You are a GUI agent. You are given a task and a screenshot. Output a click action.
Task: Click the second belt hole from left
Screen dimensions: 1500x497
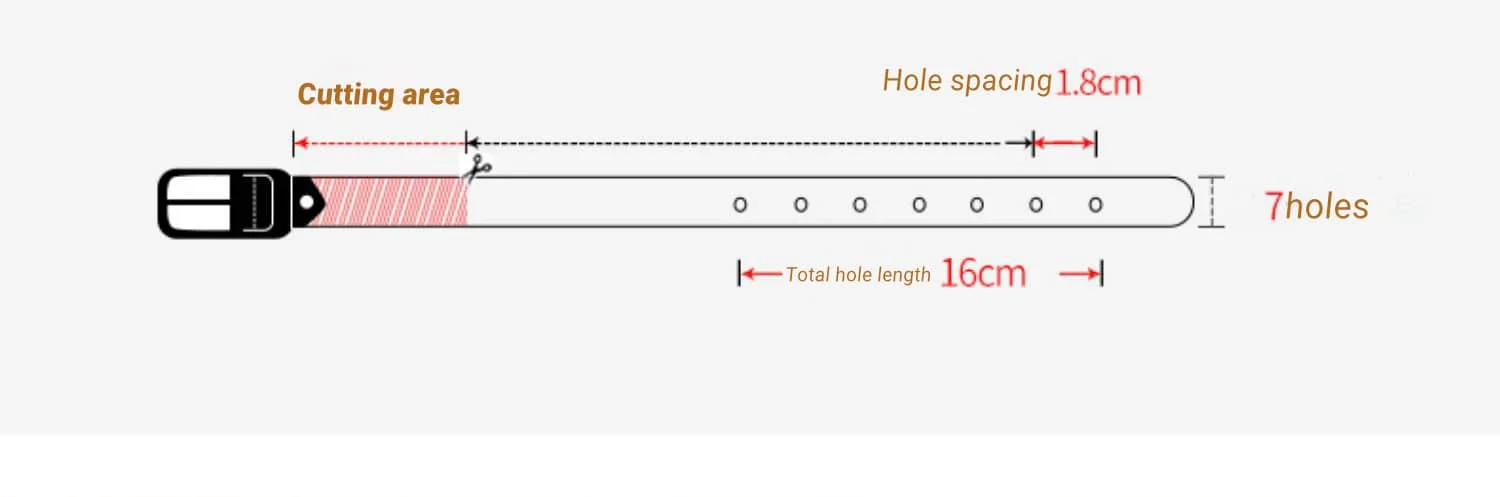pyautogui.click(x=801, y=205)
